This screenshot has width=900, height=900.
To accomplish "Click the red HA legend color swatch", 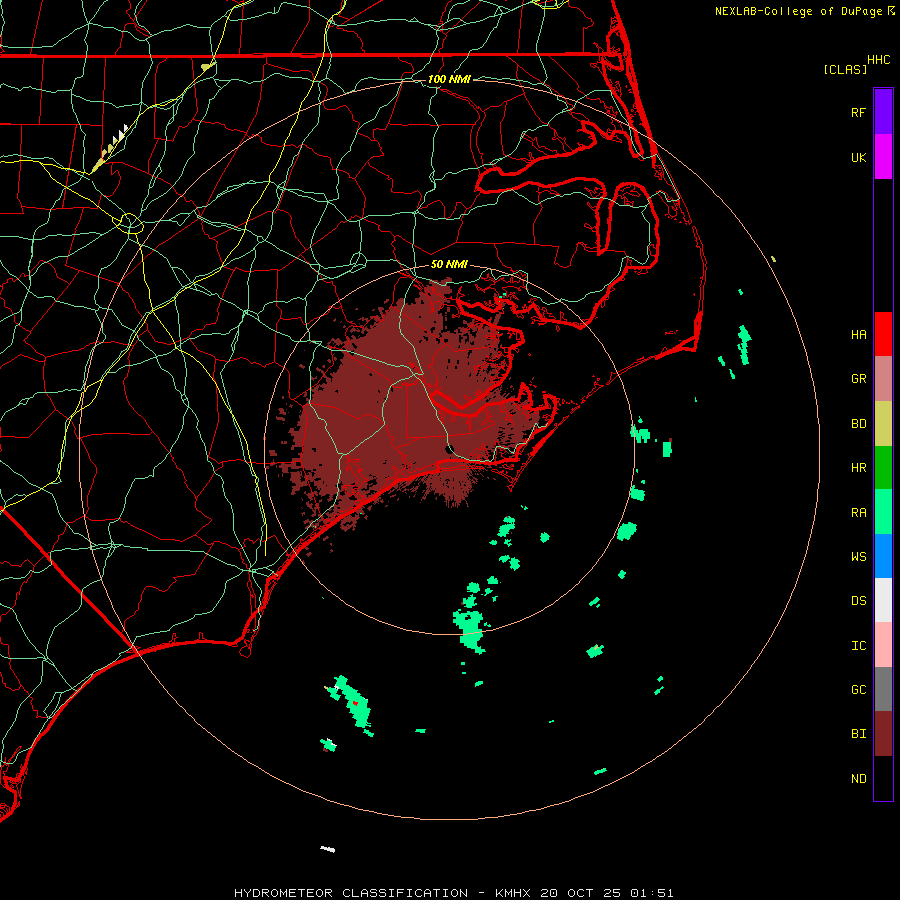I will coord(883,334).
